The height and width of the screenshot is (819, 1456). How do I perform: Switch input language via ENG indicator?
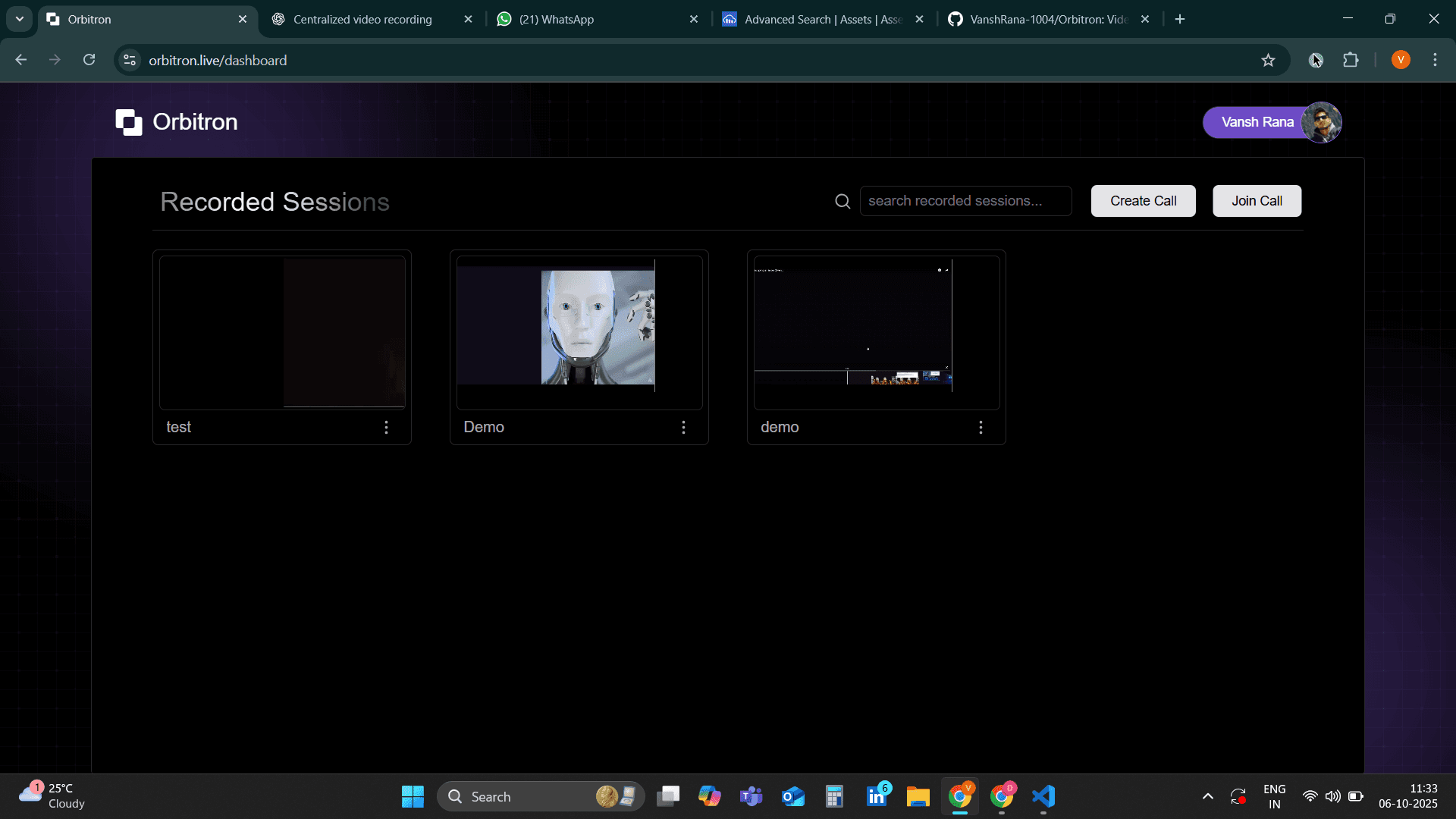(1274, 796)
